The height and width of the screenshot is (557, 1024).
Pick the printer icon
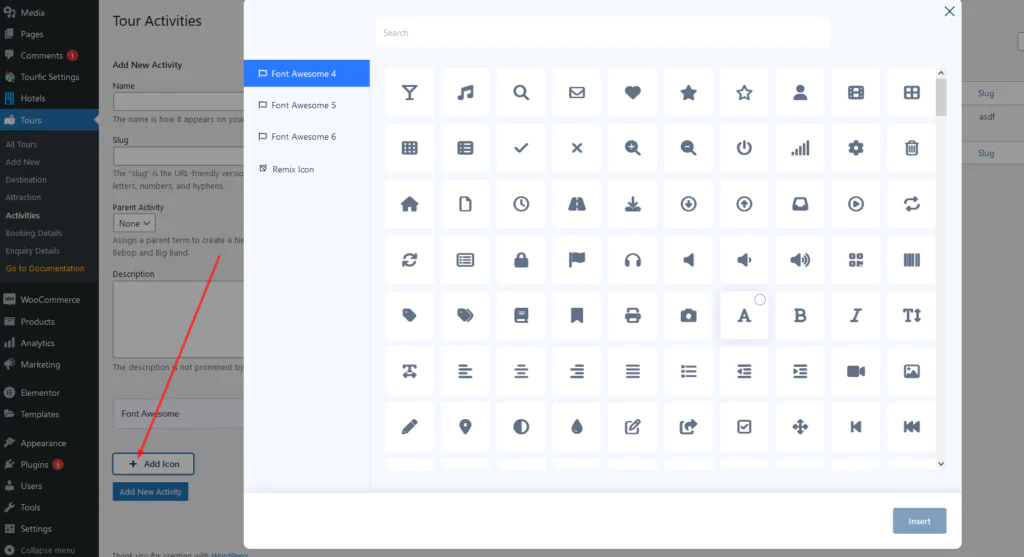[x=632, y=316]
